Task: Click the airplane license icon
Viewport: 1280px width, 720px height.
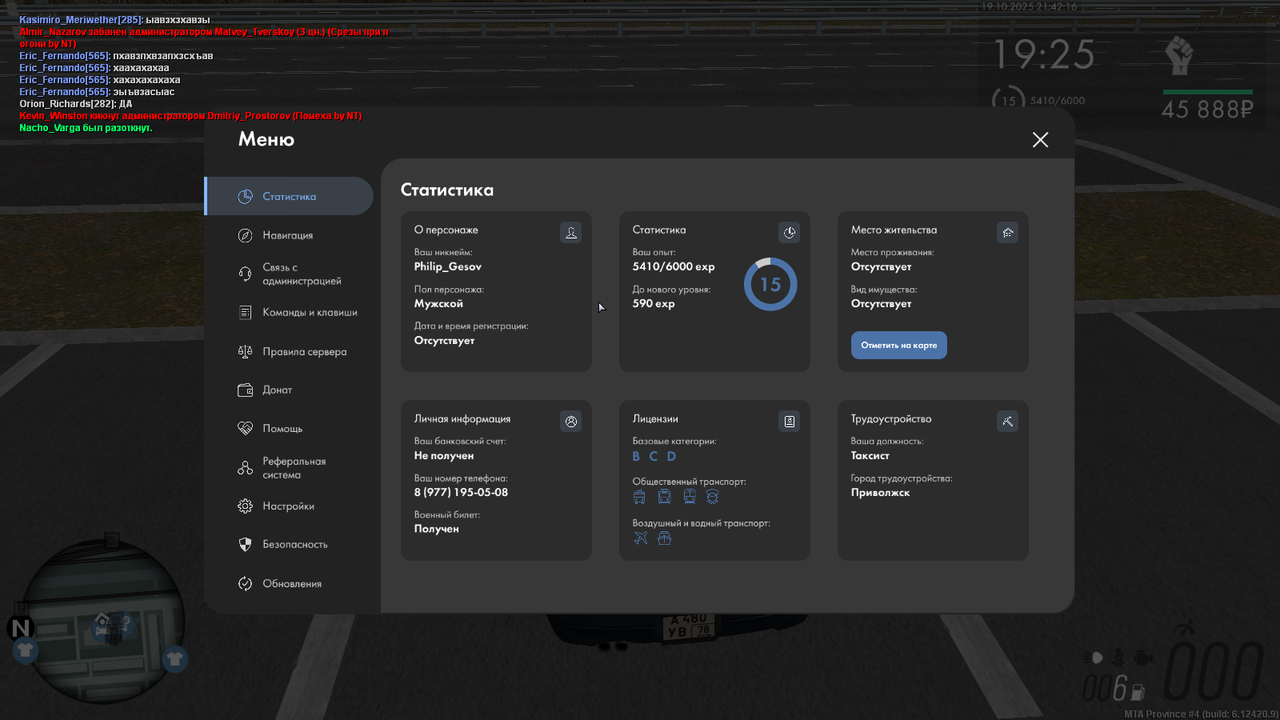Action: (x=639, y=537)
